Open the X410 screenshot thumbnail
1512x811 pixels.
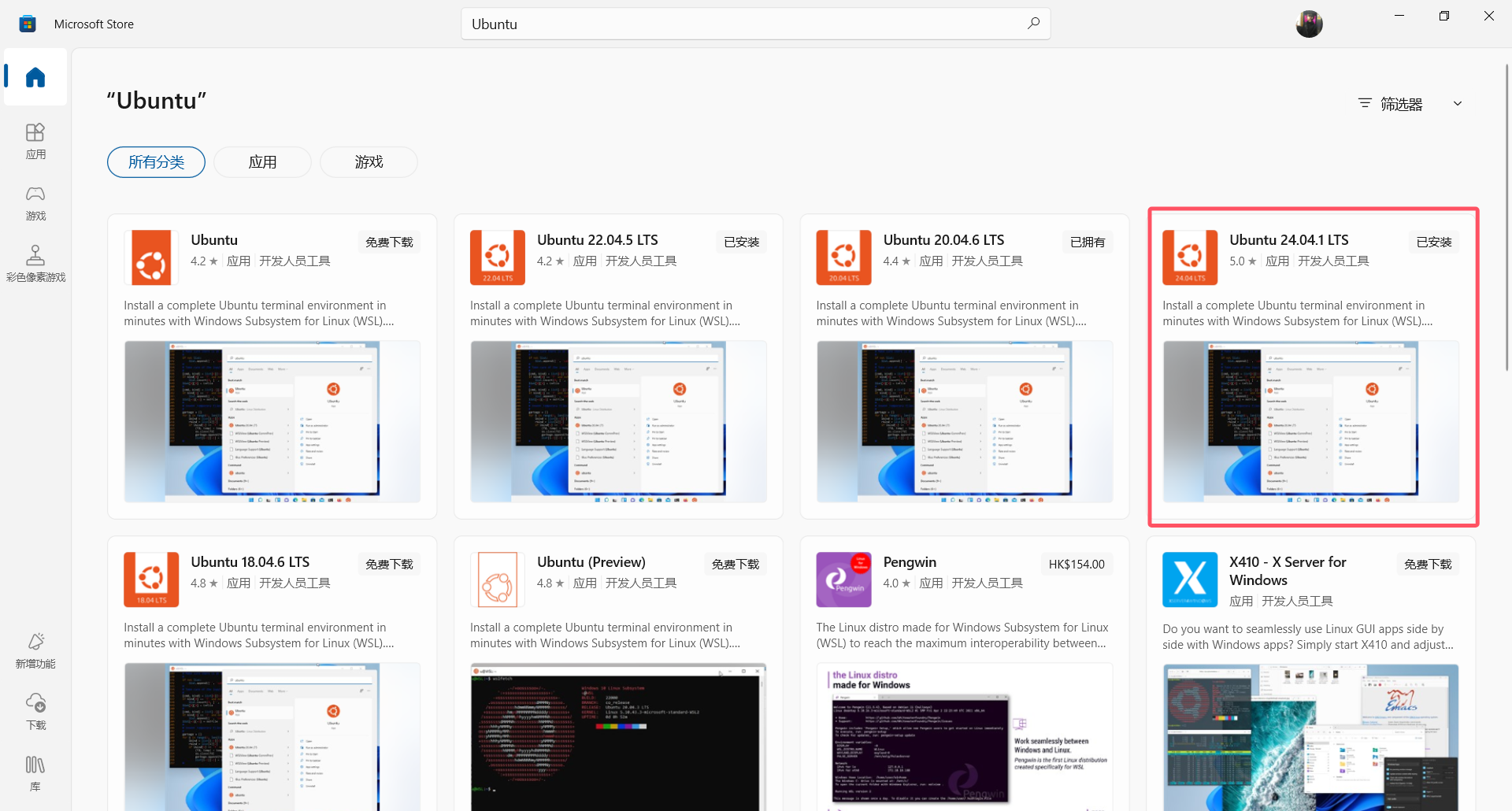(1311, 737)
